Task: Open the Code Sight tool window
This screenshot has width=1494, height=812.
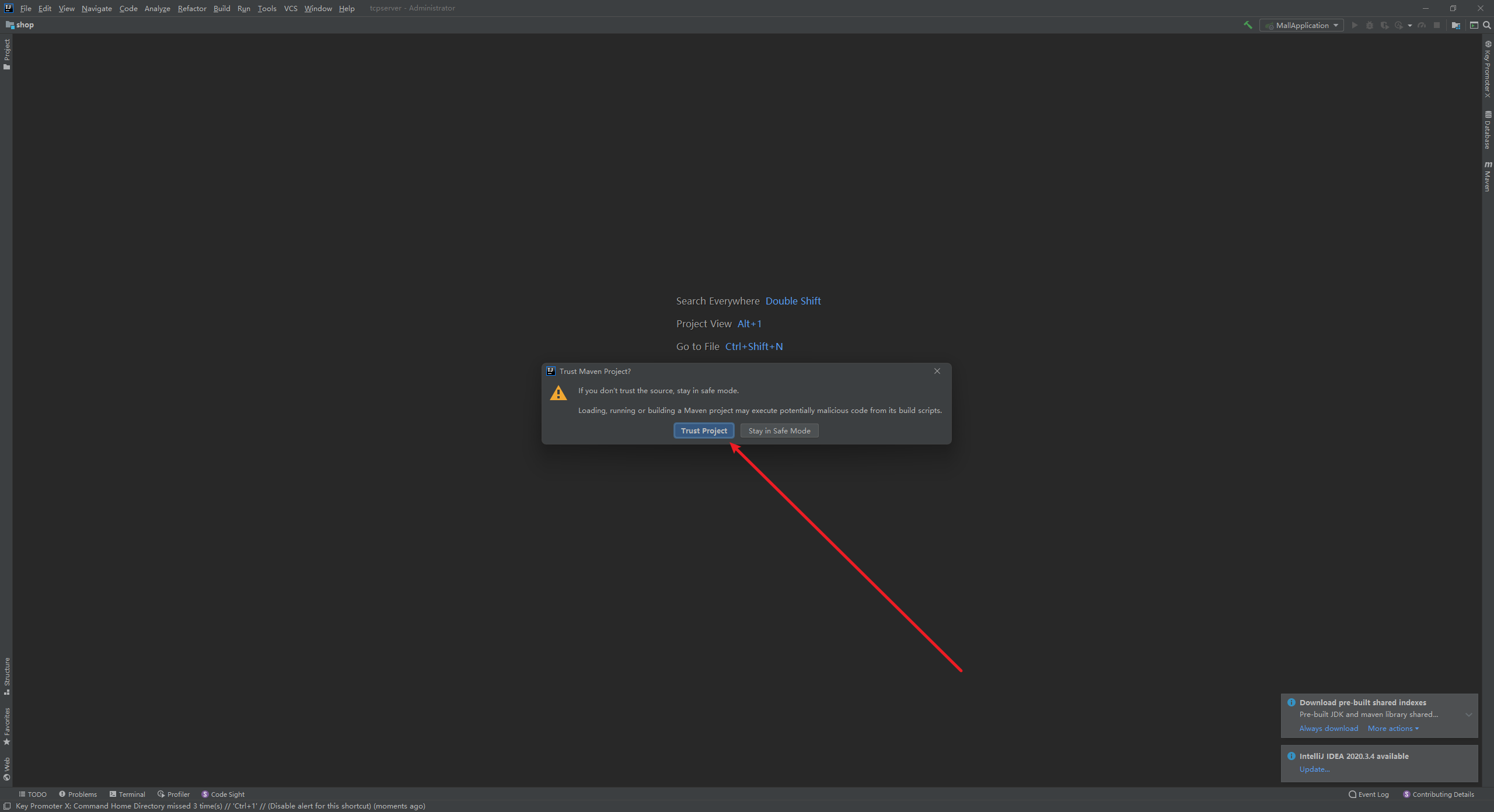Action: [223, 794]
